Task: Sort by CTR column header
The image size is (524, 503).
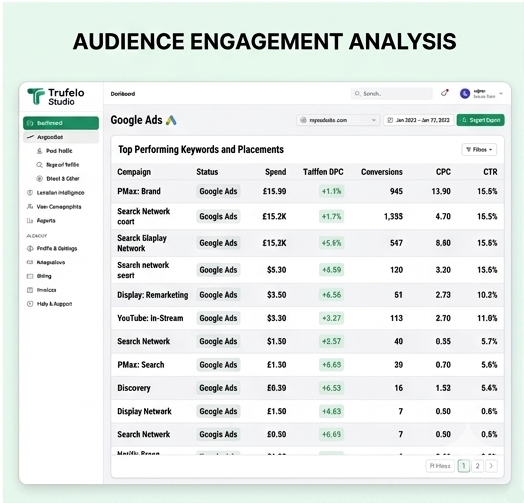Action: pyautogui.click(x=490, y=172)
